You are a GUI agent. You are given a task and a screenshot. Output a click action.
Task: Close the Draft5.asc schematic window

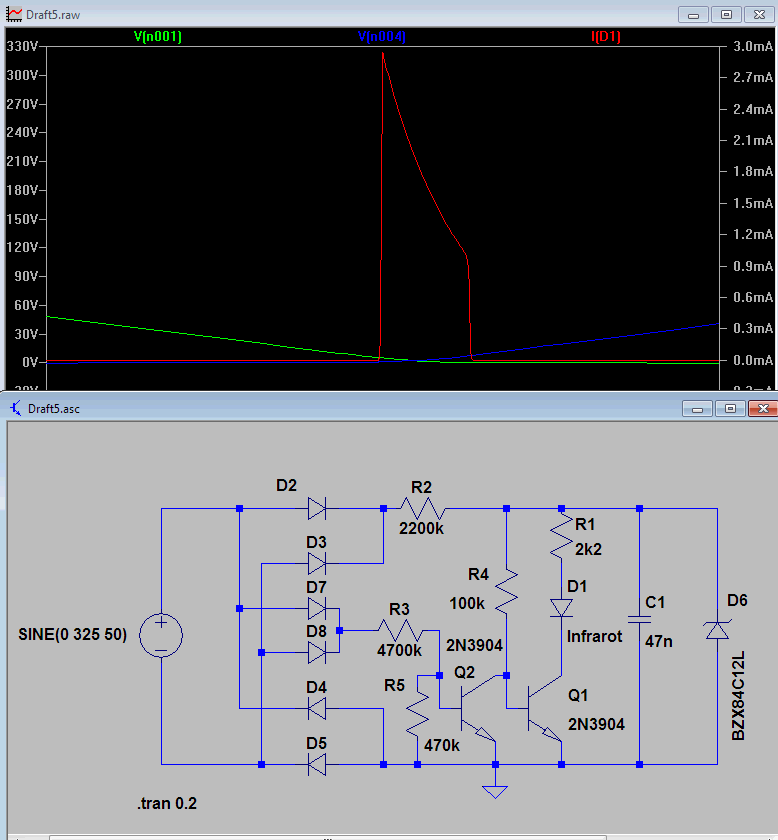click(x=763, y=409)
